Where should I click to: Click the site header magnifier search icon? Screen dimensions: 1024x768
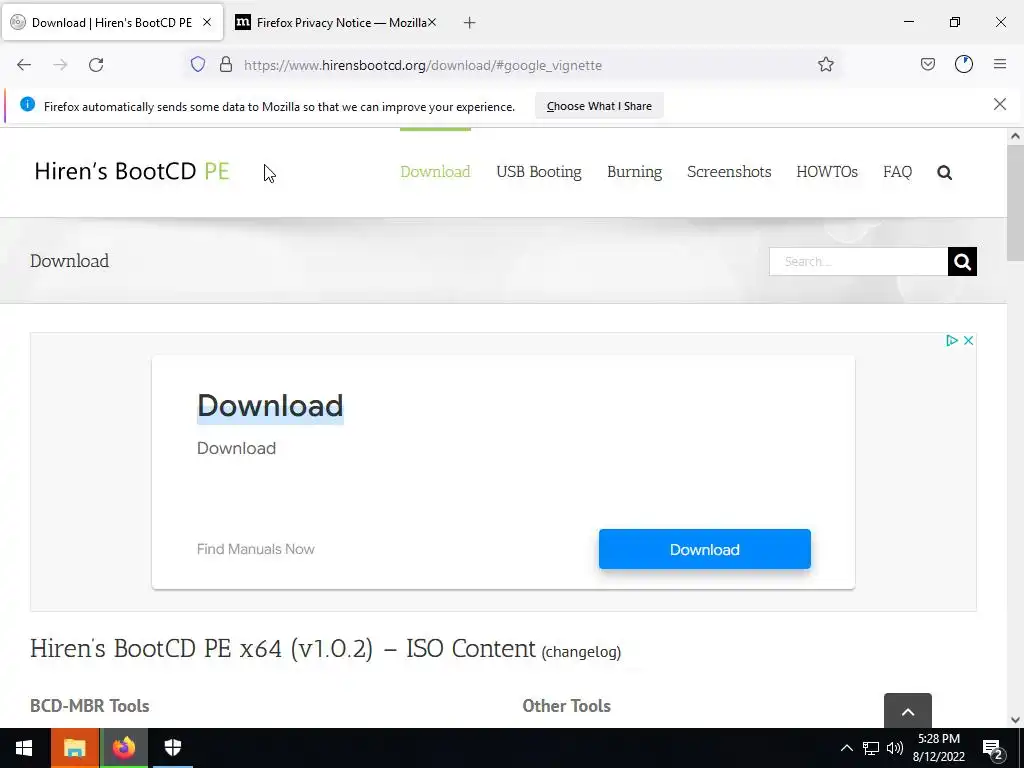click(944, 172)
